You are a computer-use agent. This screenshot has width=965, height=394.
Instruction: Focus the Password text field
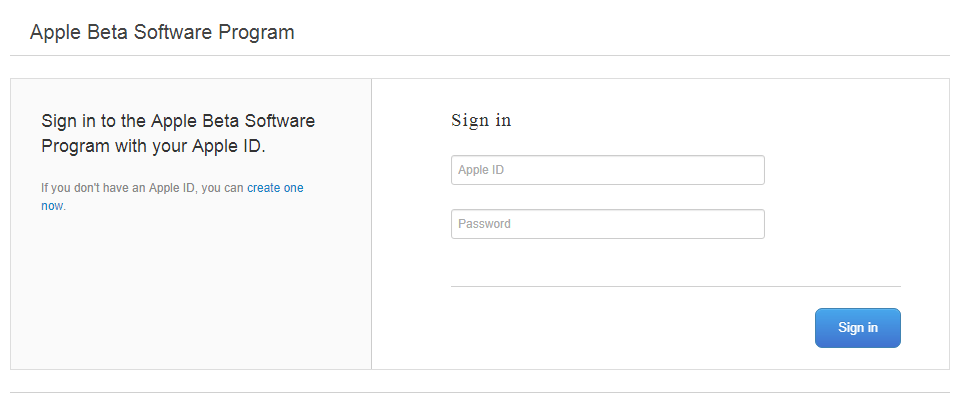[607, 224]
